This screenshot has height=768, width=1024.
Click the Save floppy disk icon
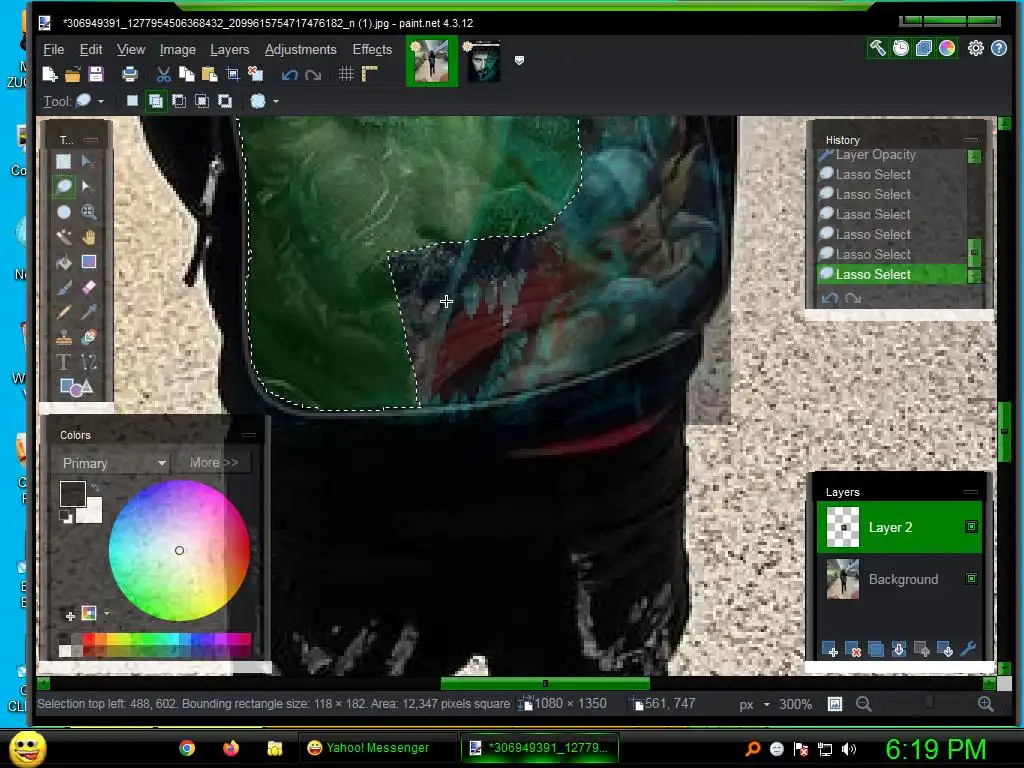pyautogui.click(x=96, y=74)
